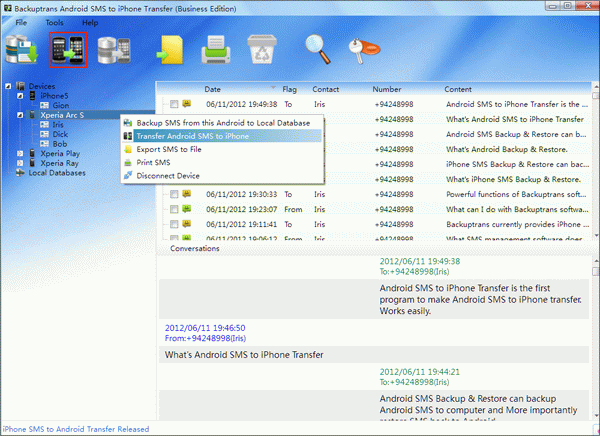
Task: Click the key Register toolbar icon
Action: 364,50
